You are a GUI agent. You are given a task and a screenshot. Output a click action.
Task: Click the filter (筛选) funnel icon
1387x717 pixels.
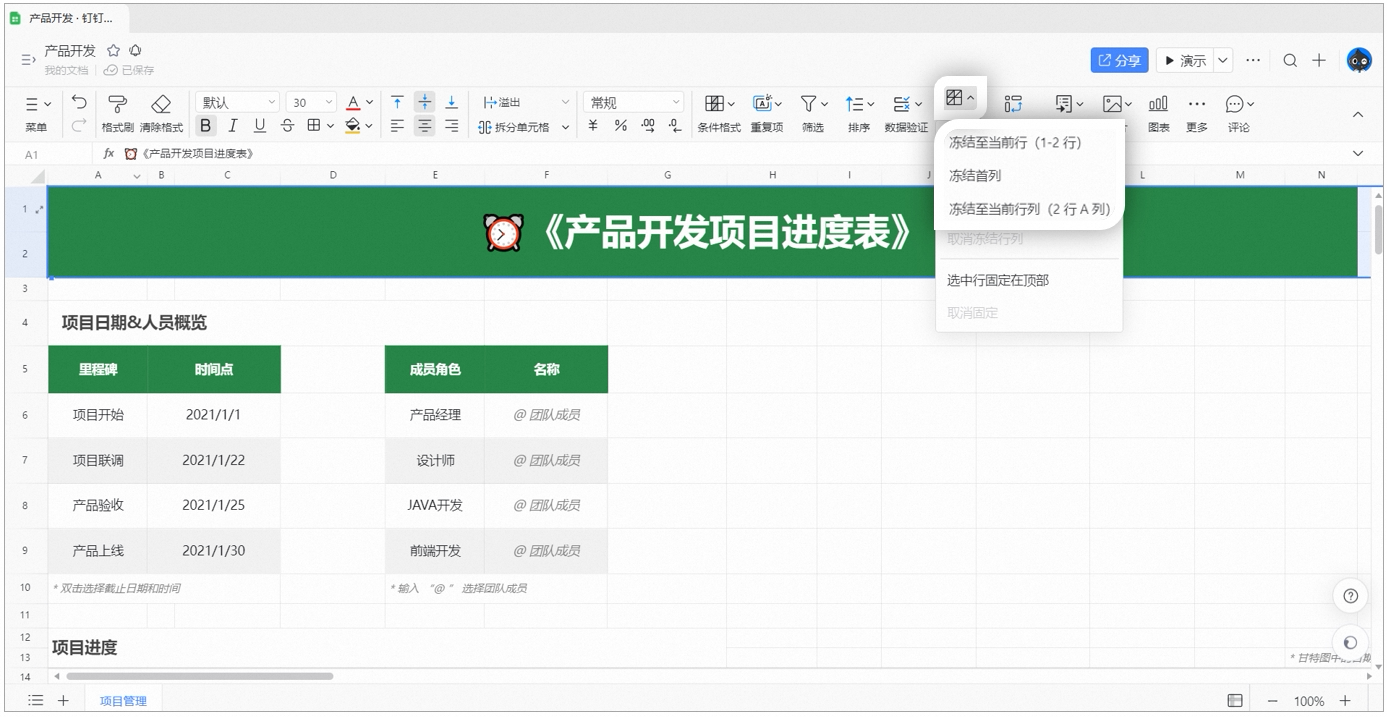[x=814, y=103]
